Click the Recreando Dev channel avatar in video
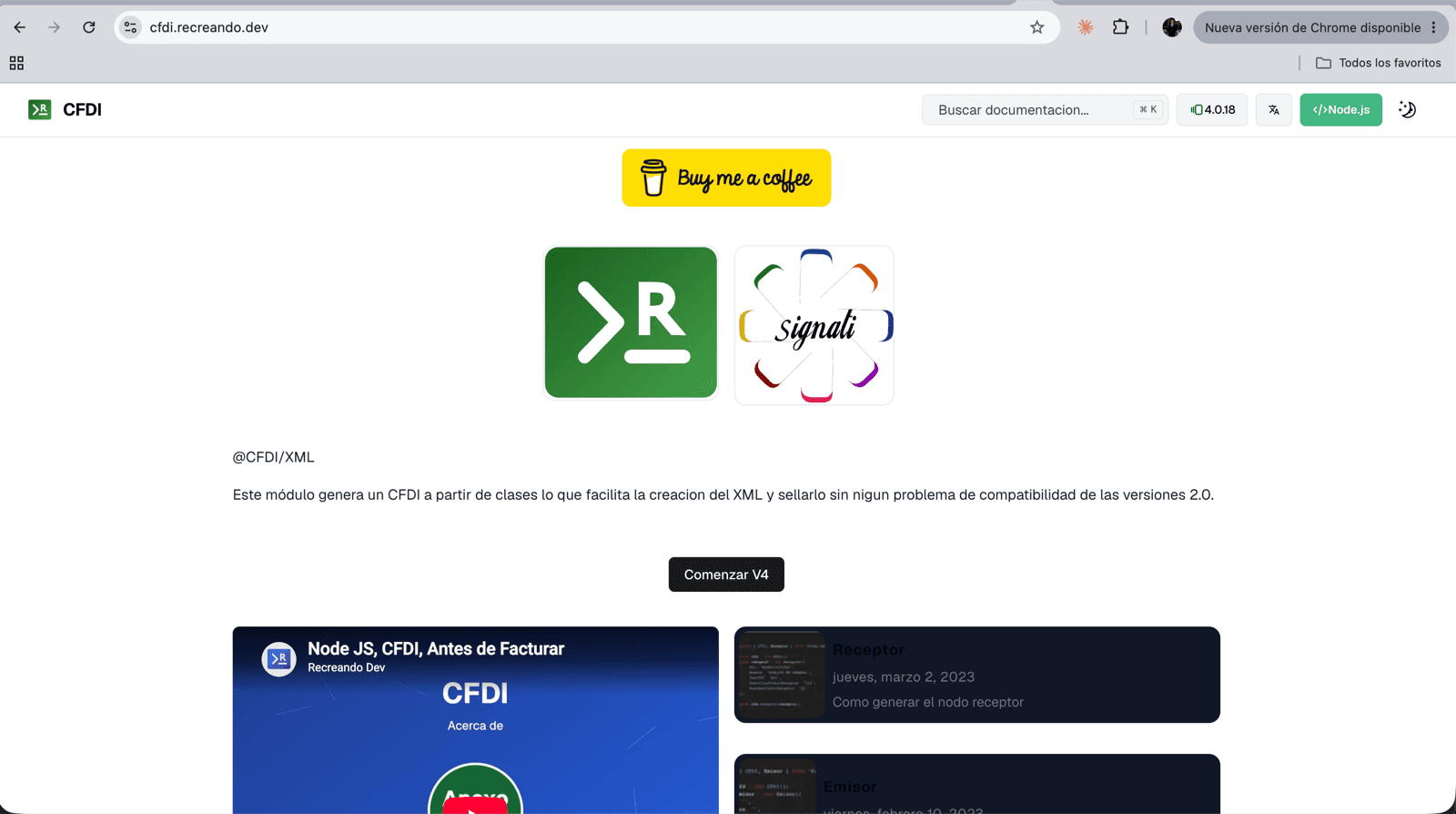Viewport: 1456px width, 814px height. click(x=278, y=658)
